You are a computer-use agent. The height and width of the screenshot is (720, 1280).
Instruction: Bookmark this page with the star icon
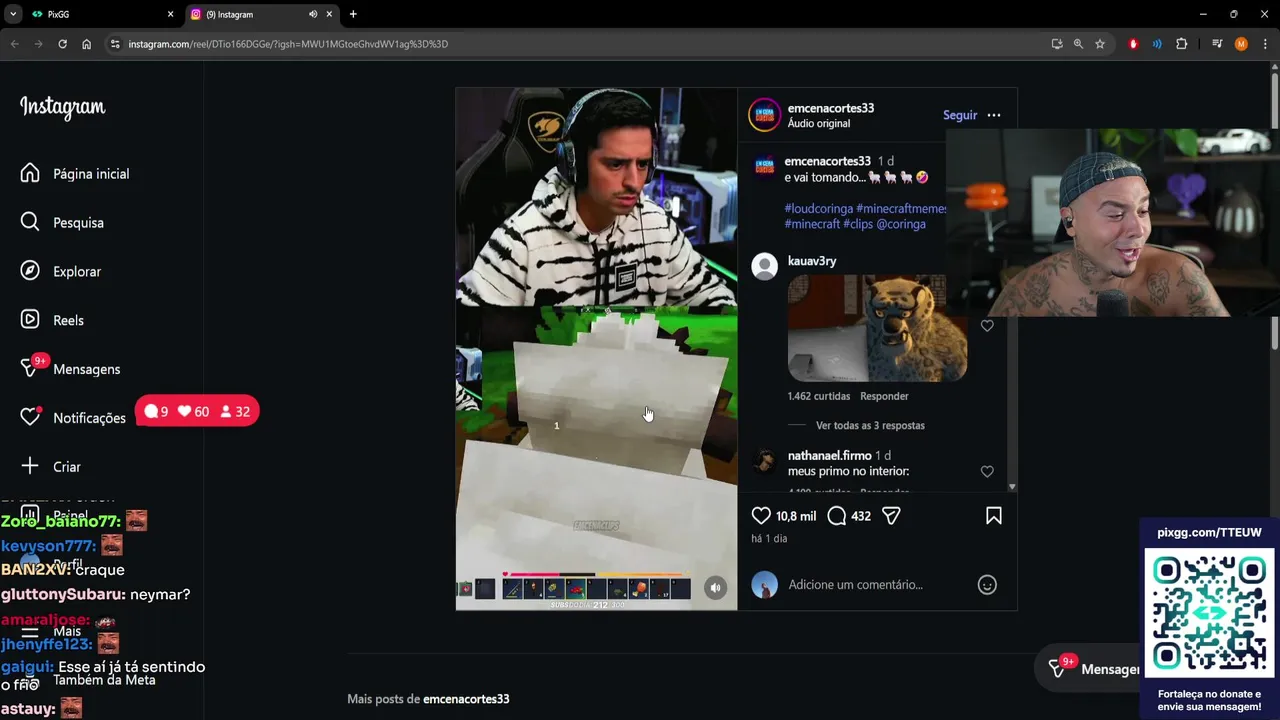pos(1100,44)
